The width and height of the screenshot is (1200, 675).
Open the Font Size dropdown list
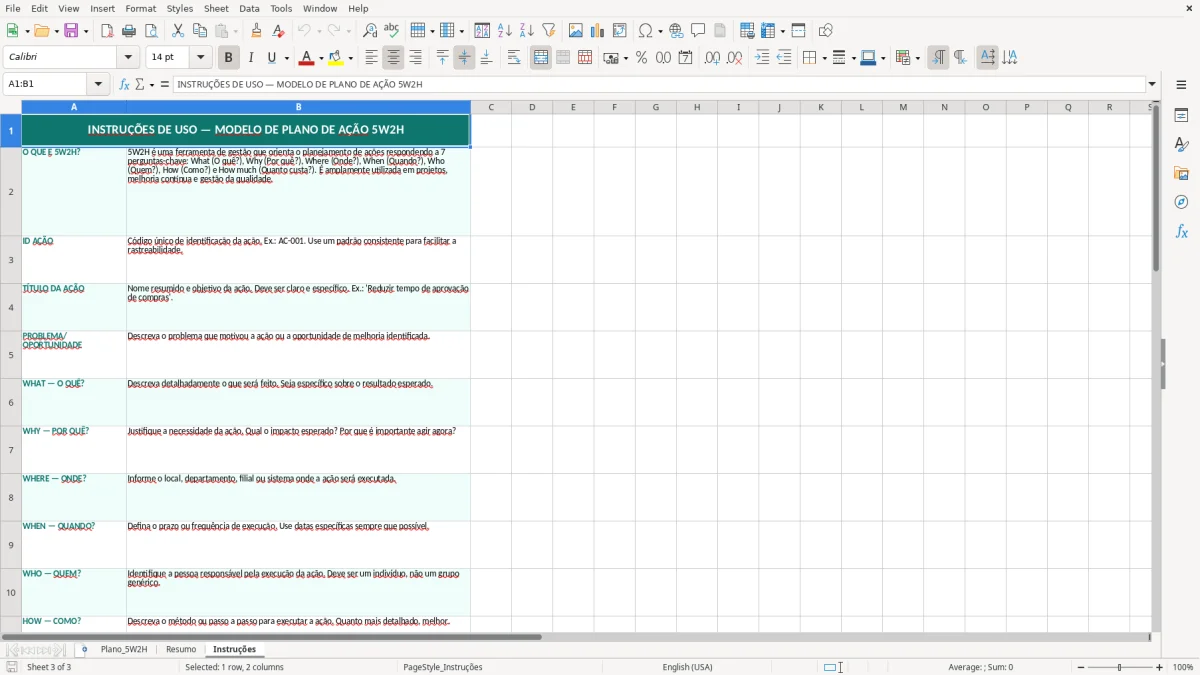click(x=200, y=58)
